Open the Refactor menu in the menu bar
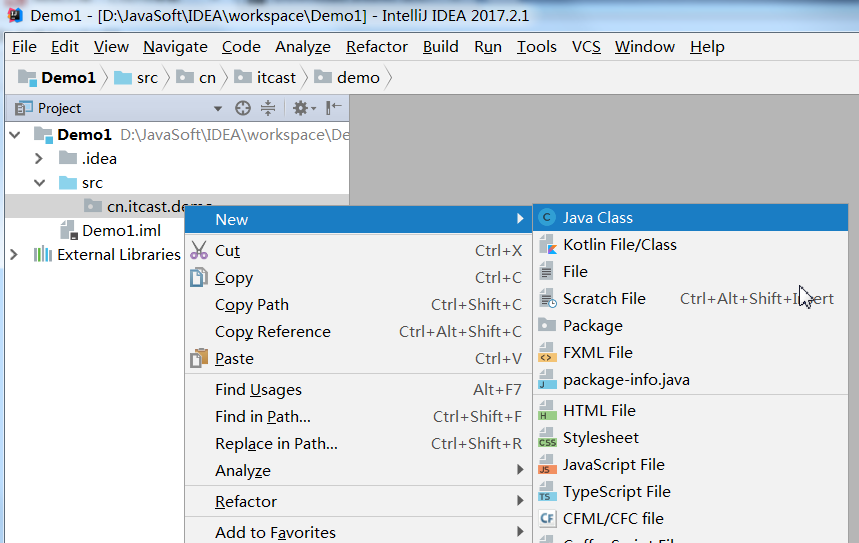 [x=377, y=47]
